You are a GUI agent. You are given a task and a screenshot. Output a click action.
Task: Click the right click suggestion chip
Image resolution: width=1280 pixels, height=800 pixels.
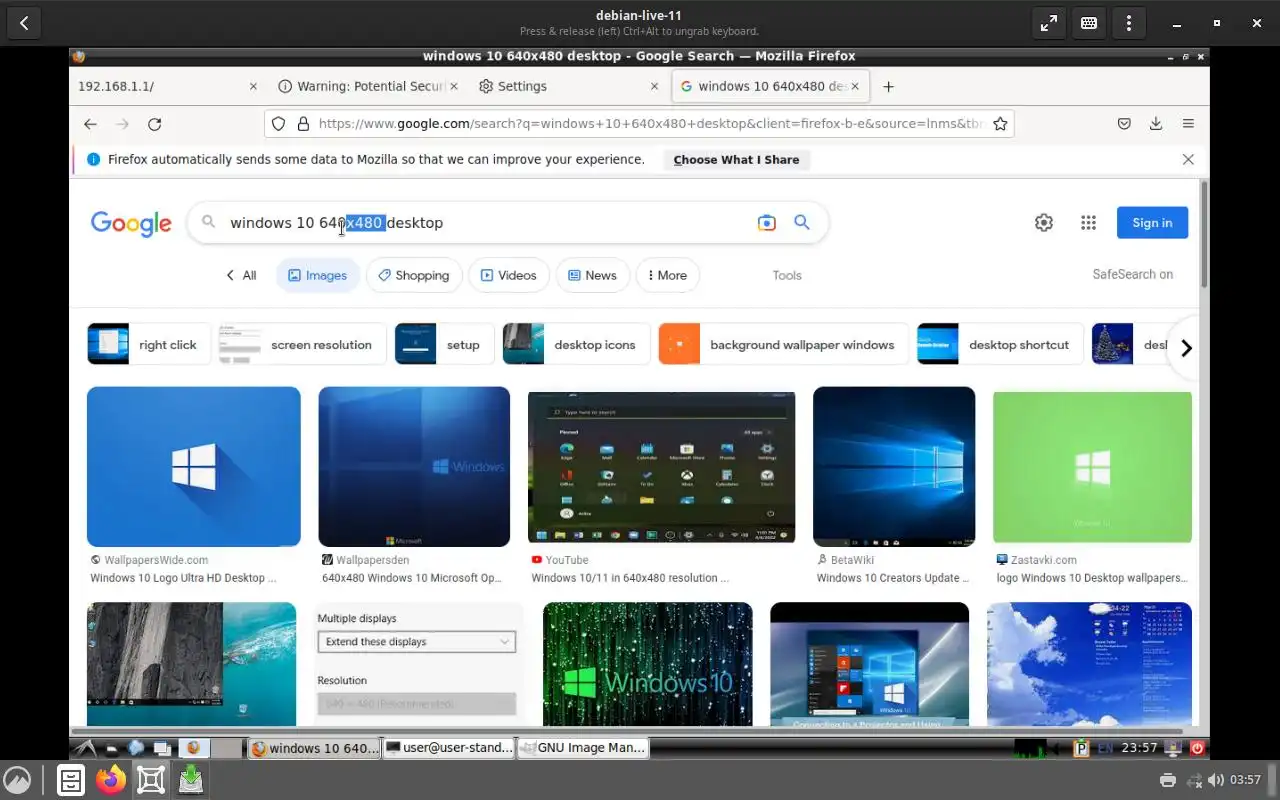click(149, 345)
